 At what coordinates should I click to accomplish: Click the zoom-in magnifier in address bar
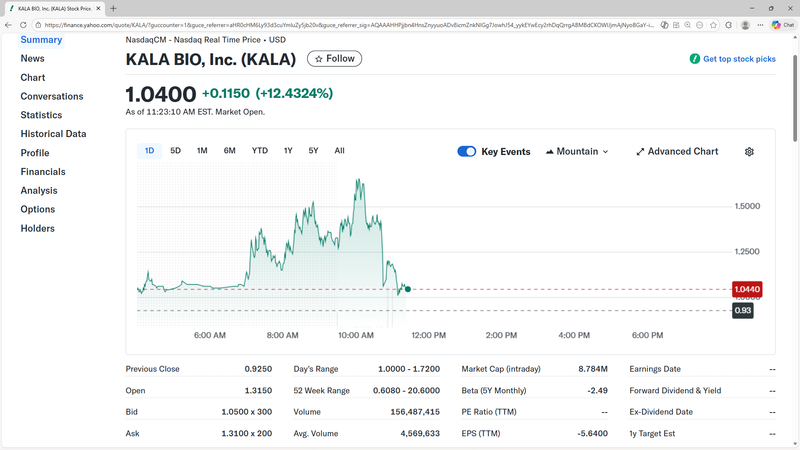click(x=688, y=24)
